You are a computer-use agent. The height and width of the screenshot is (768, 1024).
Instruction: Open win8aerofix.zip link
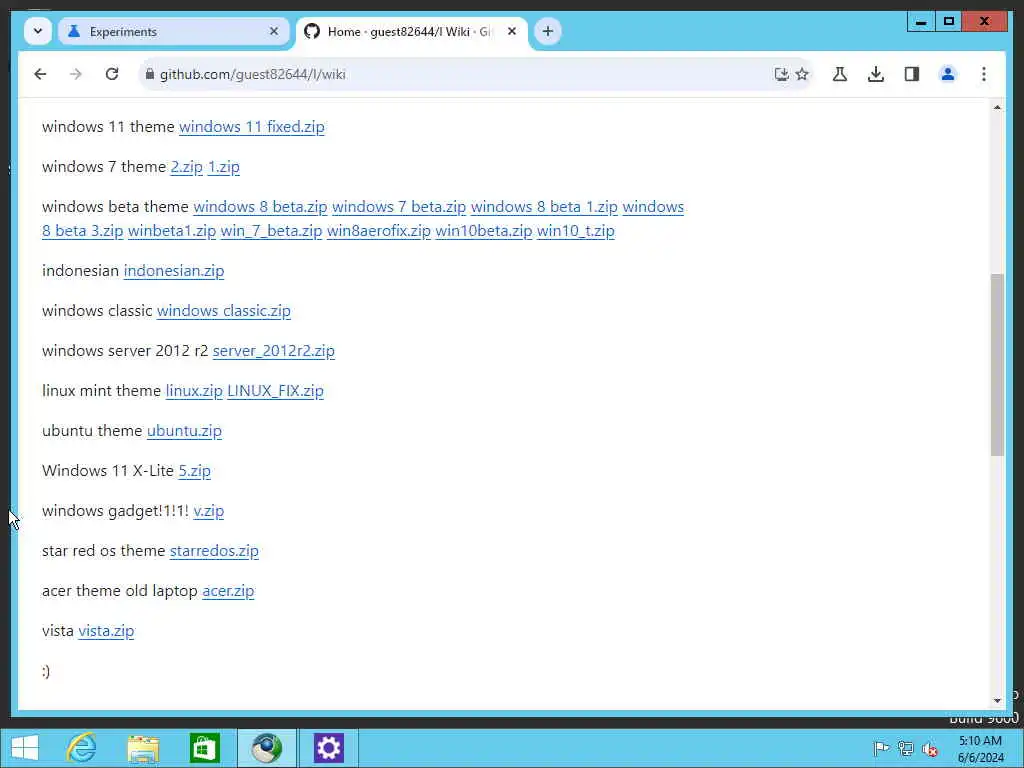click(x=379, y=231)
